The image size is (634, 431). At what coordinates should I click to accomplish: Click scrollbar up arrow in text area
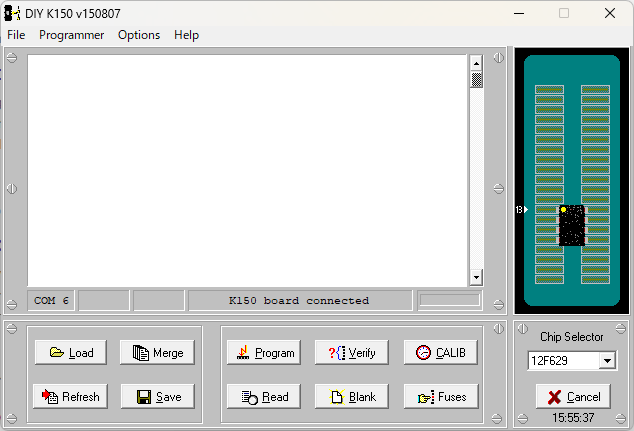[477, 63]
